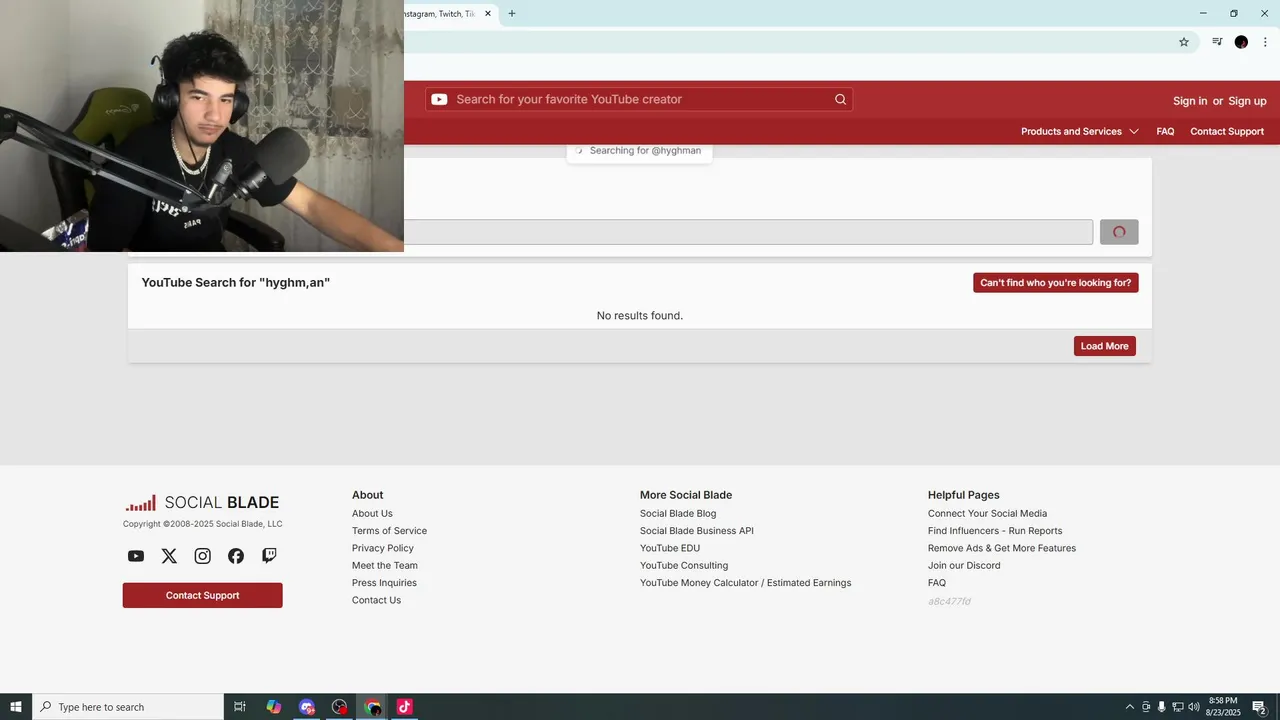Open Remove Ads & Get More Features link
This screenshot has width=1280, height=720.
pos(1002,548)
